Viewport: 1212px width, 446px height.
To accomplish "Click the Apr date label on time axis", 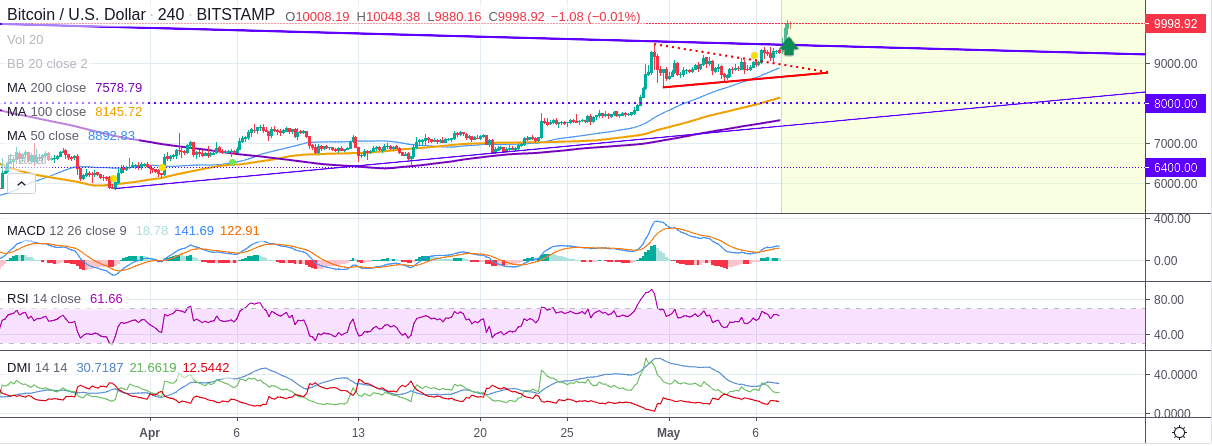I will pos(150,433).
